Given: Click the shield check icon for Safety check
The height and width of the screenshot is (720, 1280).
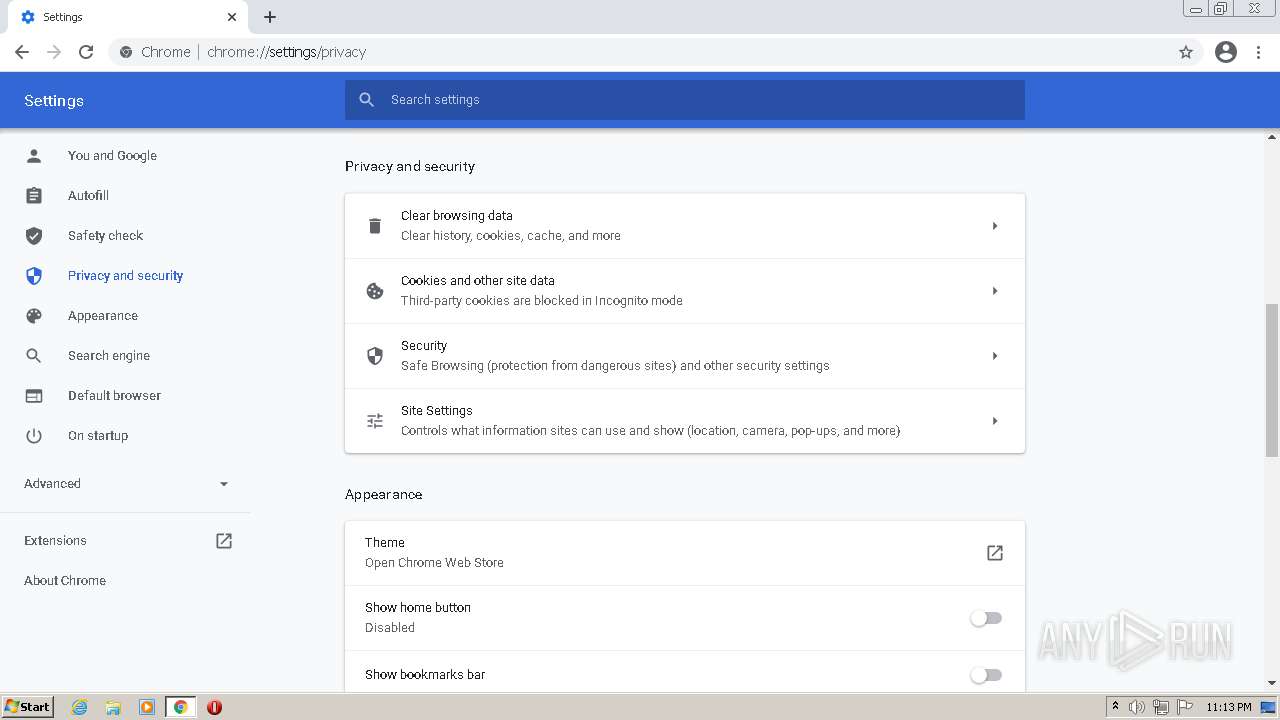Looking at the screenshot, I should click(x=34, y=236).
